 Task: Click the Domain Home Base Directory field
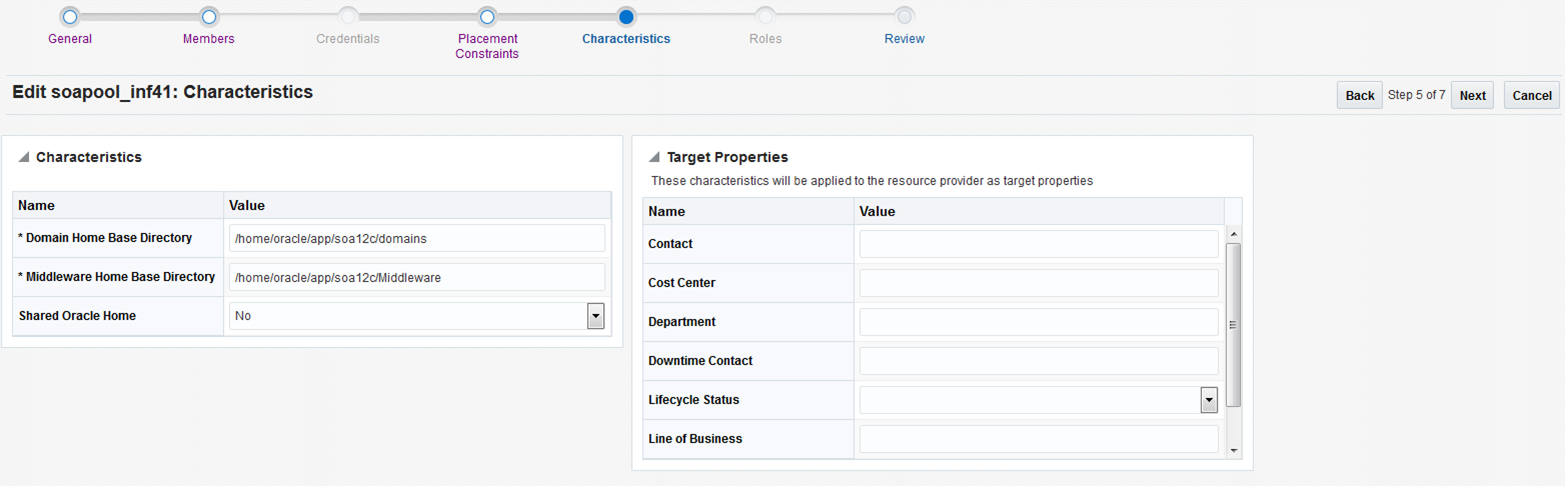[417, 238]
